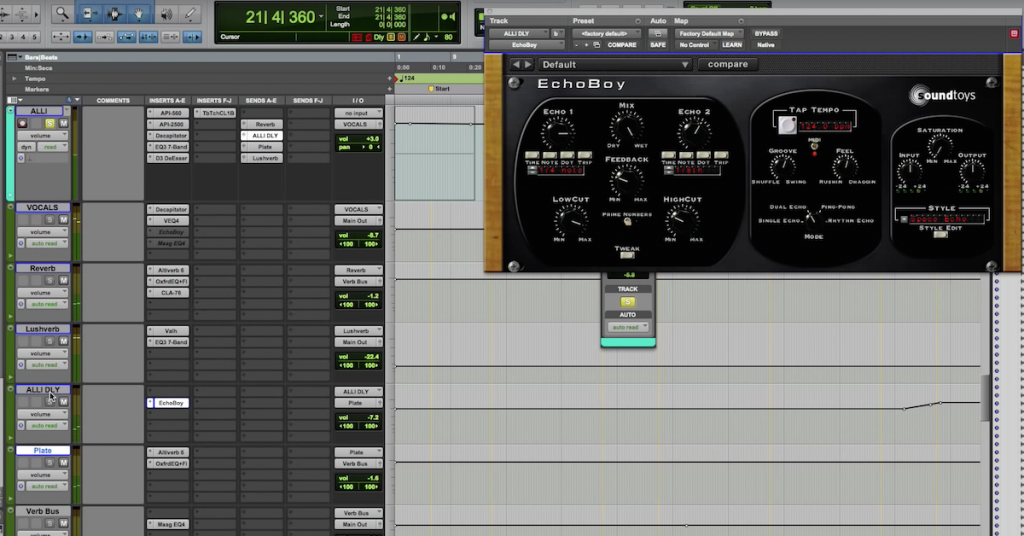This screenshot has width=1024, height=536.
Task: Click the EchoBoy Feedback knob
Action: [626, 180]
